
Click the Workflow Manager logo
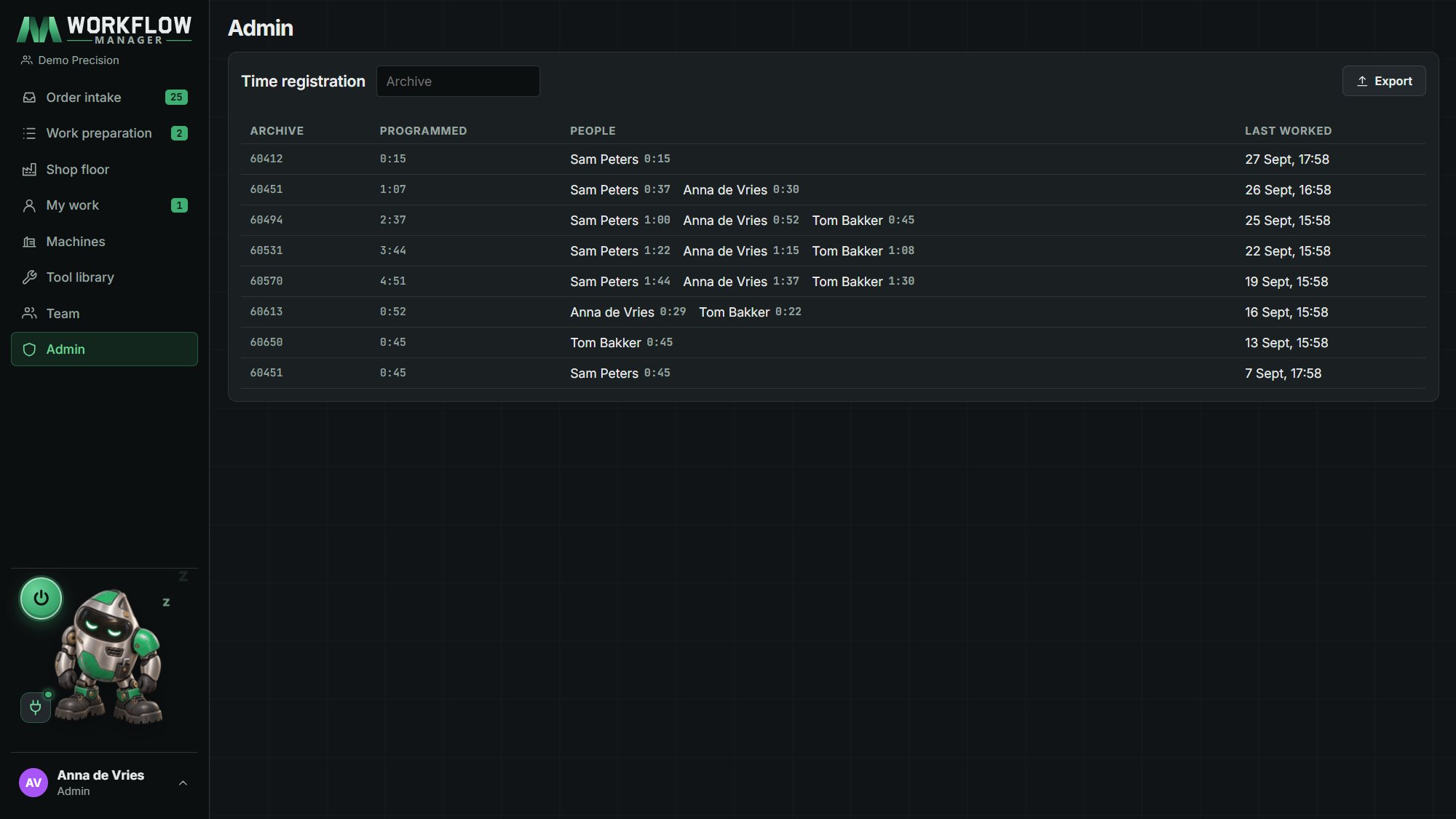tap(104, 30)
